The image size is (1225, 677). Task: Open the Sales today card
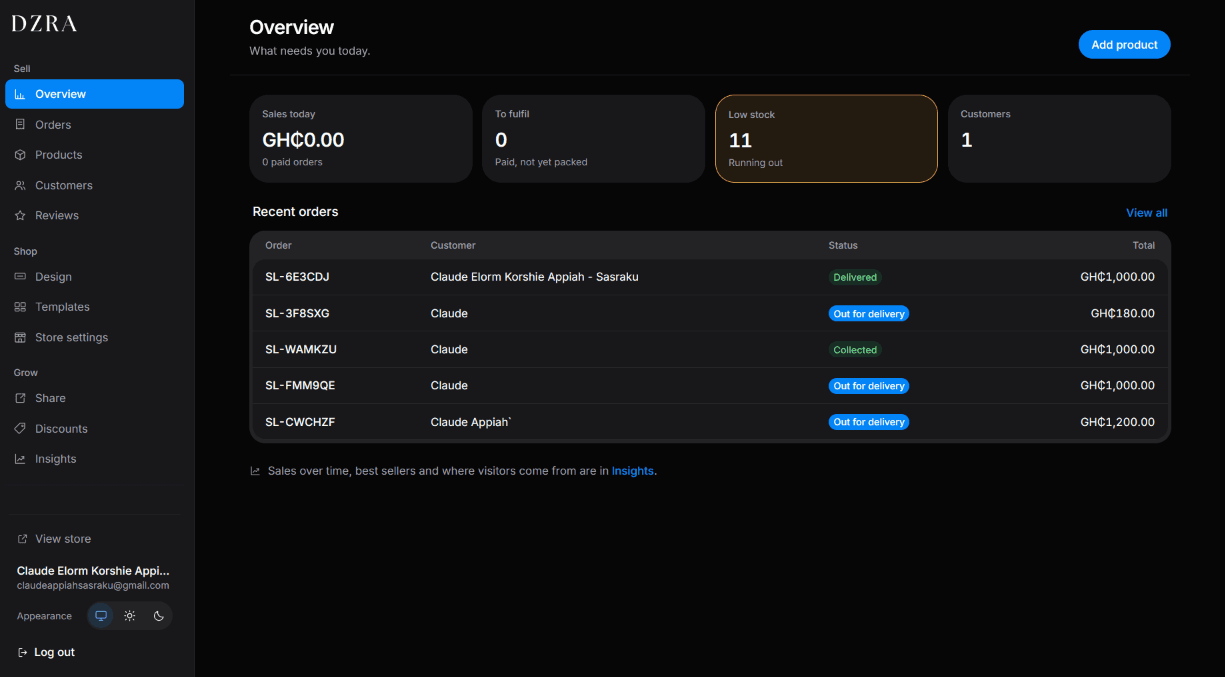tap(360, 139)
